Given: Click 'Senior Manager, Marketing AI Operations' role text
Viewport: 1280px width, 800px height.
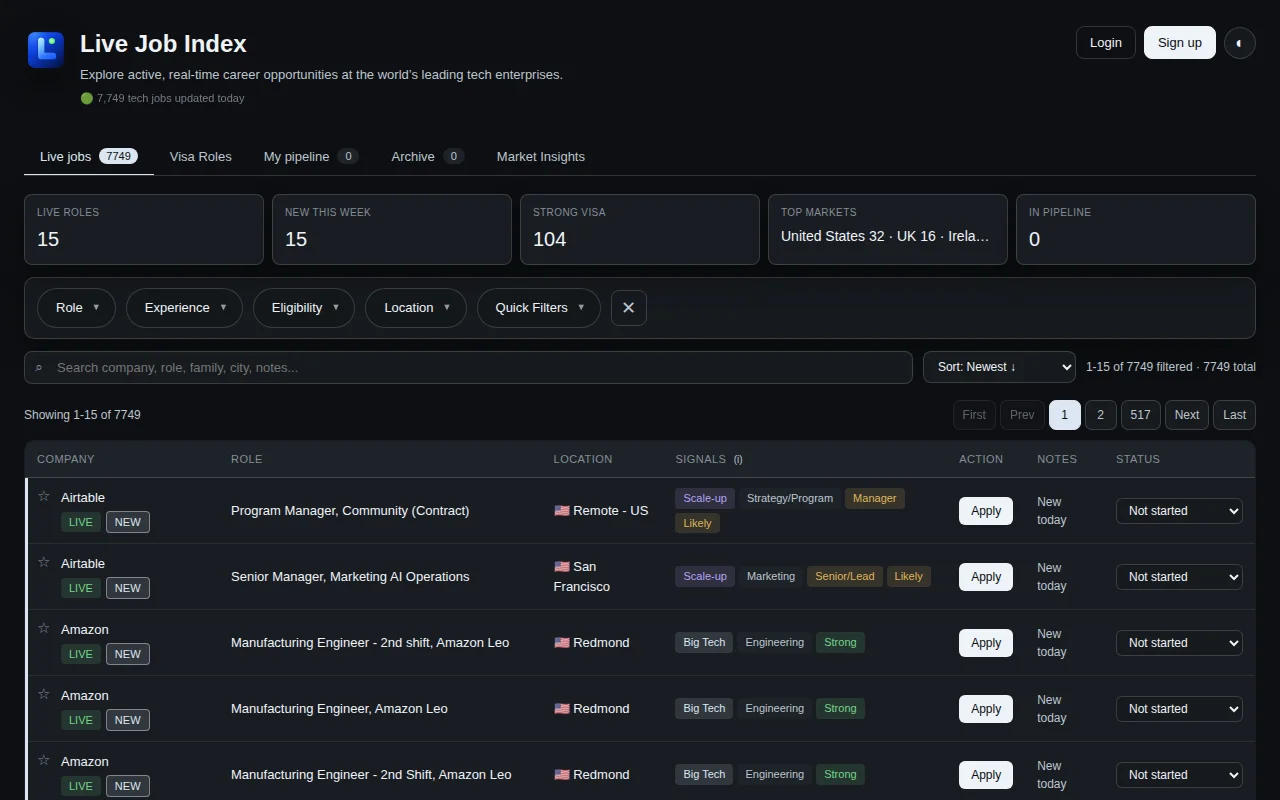Looking at the screenshot, I should (x=350, y=577).
